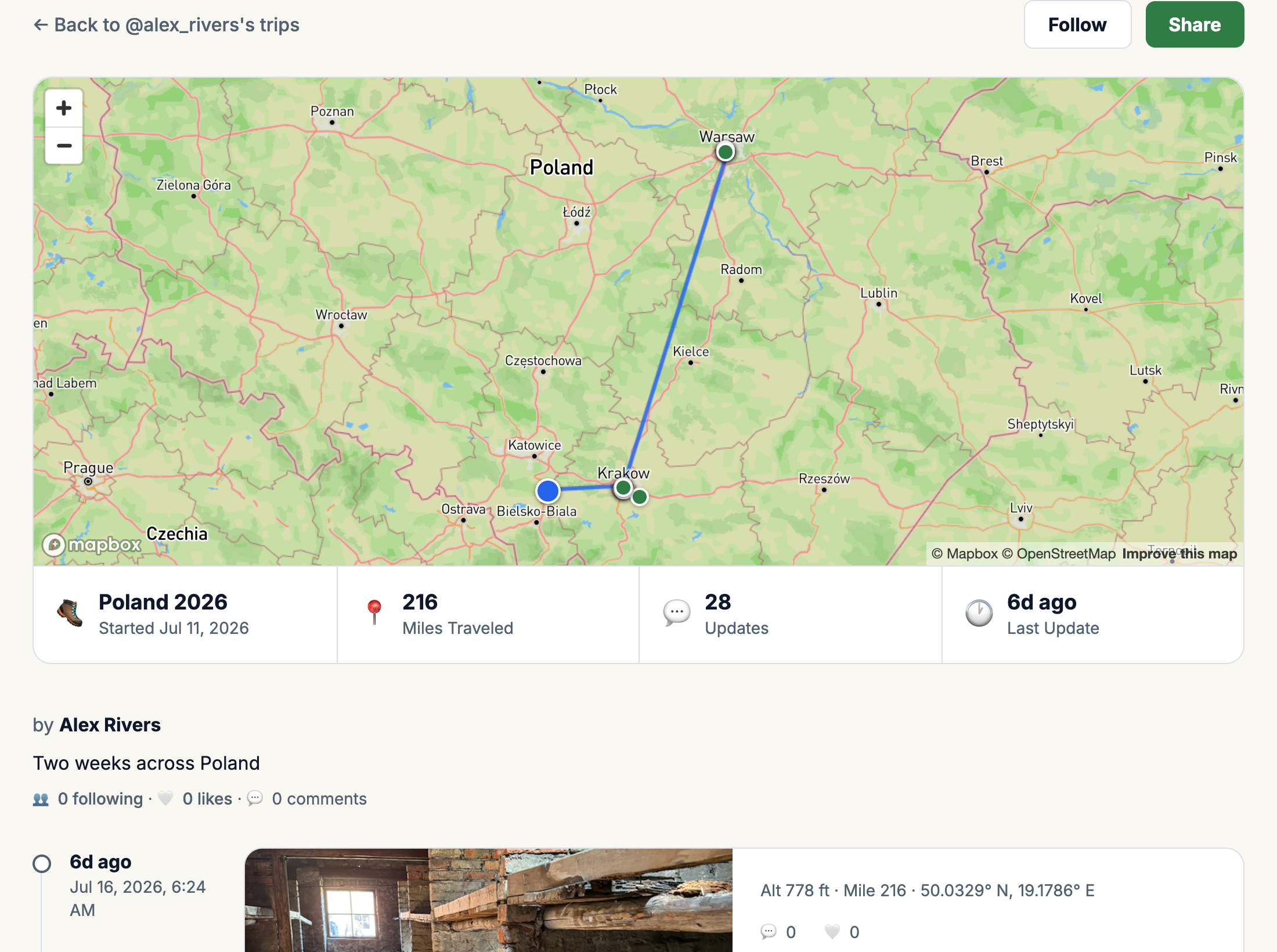Viewport: 1277px width, 952px height.
Task: Open the barracks interior photo
Action: point(489,900)
